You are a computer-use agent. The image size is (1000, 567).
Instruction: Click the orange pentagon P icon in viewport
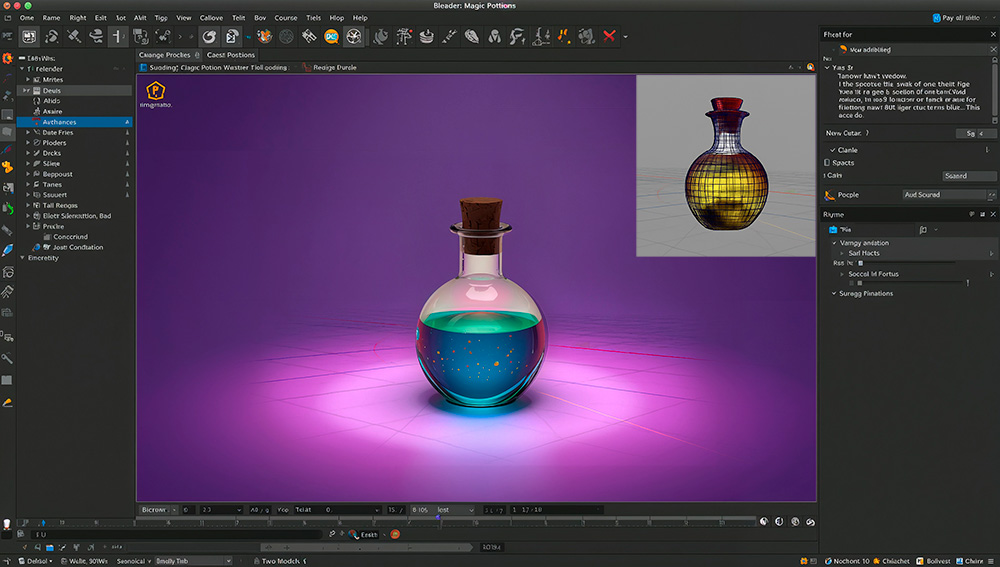(x=155, y=90)
